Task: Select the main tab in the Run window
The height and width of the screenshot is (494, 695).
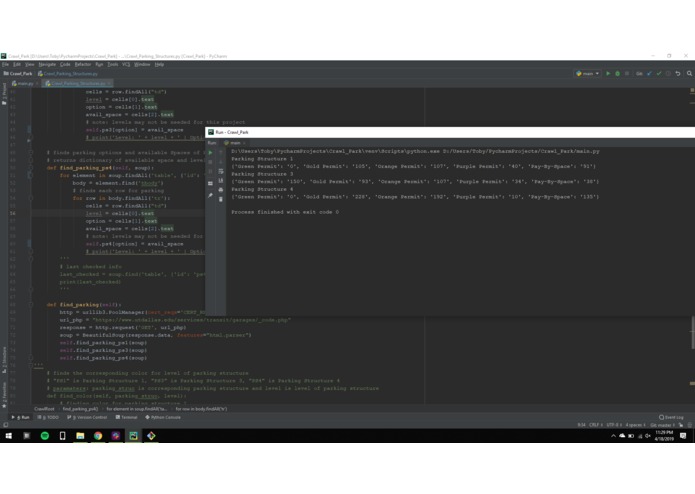Action: pos(234,143)
